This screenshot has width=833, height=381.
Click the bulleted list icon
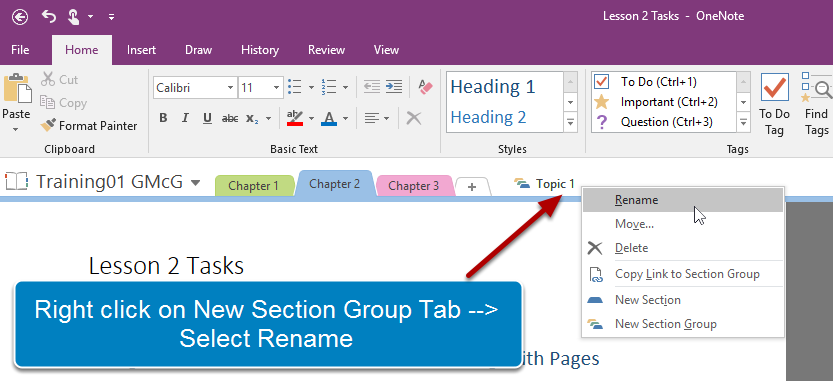pyautogui.click(x=294, y=87)
